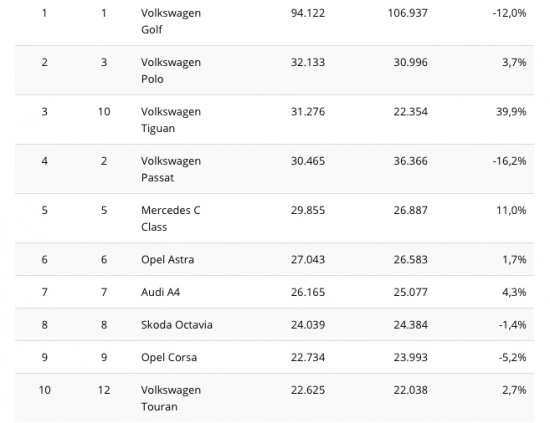Select the 106.937 previous sales value

(408, 13)
